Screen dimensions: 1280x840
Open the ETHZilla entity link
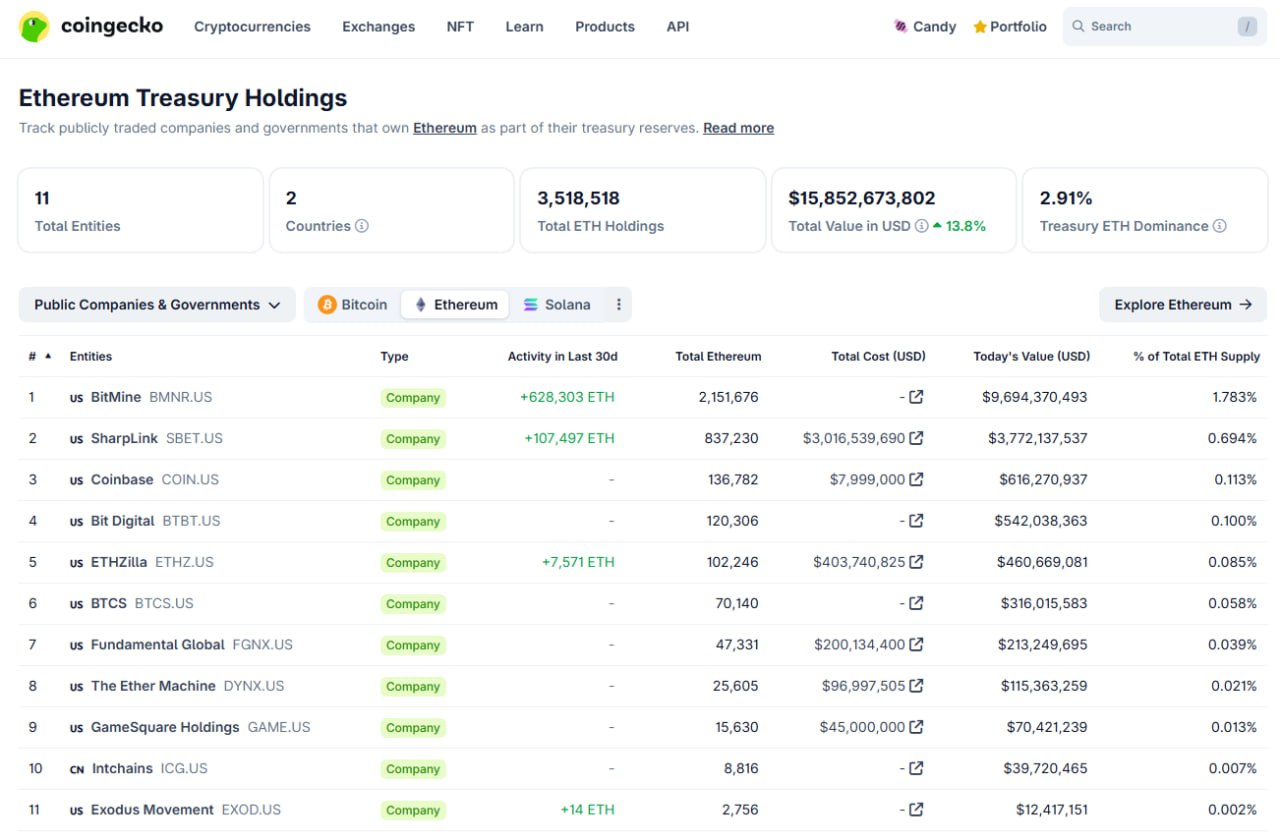tap(119, 562)
